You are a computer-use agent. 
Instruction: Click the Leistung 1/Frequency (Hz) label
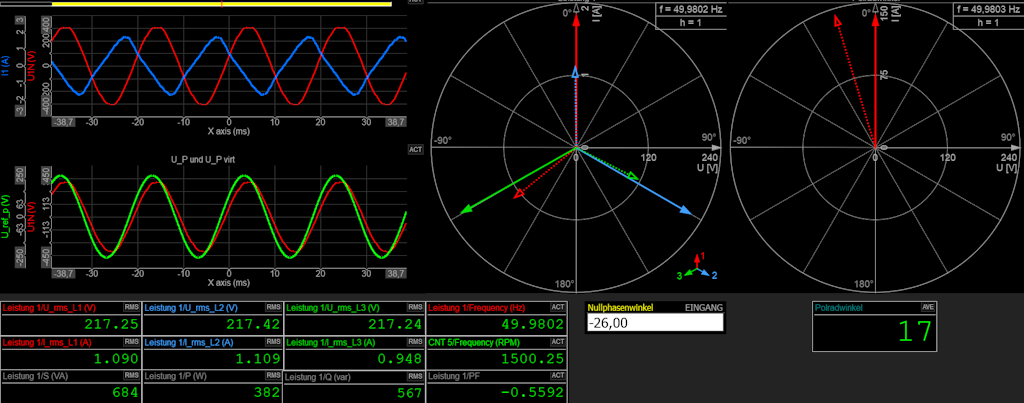(x=475, y=307)
